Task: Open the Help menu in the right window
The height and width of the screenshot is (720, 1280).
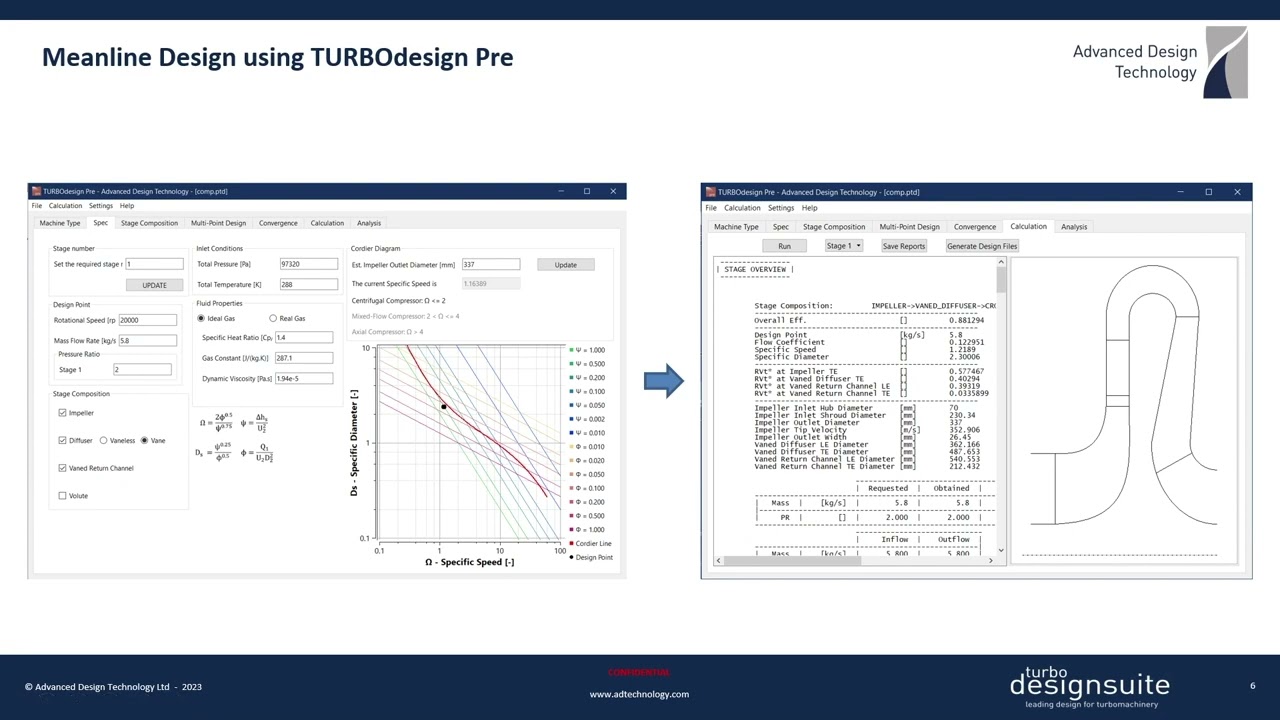Action: 809,208
